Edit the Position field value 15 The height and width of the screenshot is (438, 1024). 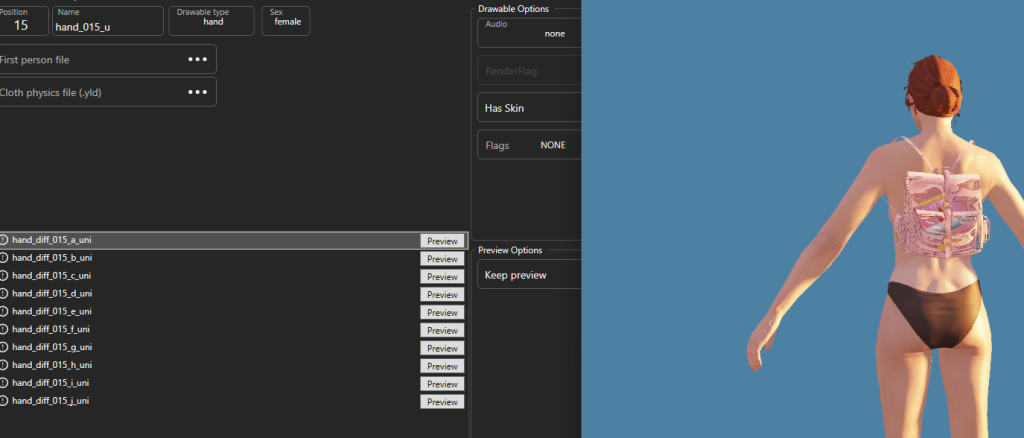[23, 21]
